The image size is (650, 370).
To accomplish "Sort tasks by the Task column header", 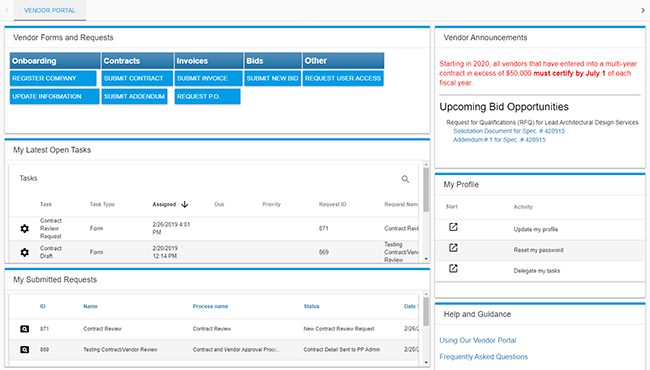I will pyautogui.click(x=46, y=204).
